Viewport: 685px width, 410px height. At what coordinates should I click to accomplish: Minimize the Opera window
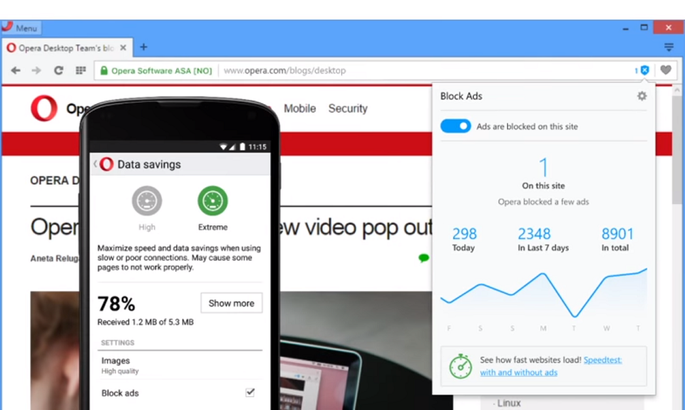pos(626,28)
